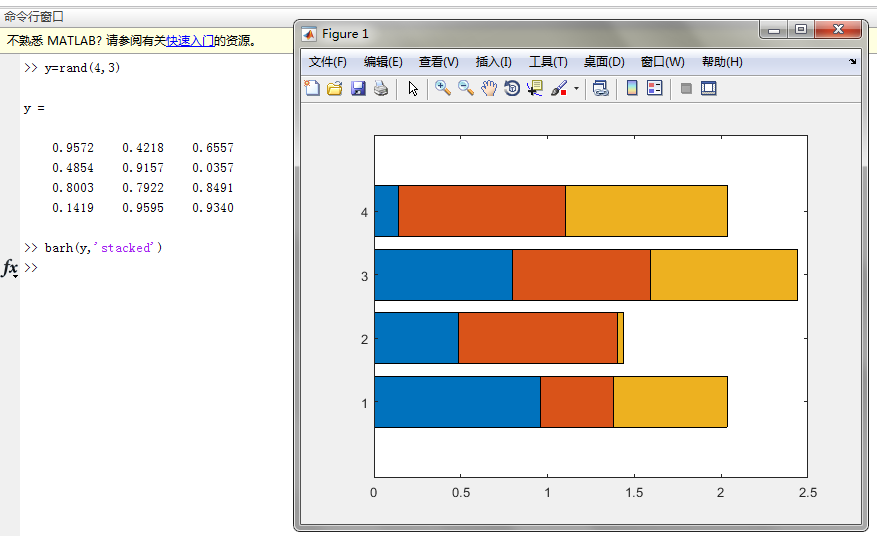Click the value 0.9595 in matrix output

click(x=143, y=208)
